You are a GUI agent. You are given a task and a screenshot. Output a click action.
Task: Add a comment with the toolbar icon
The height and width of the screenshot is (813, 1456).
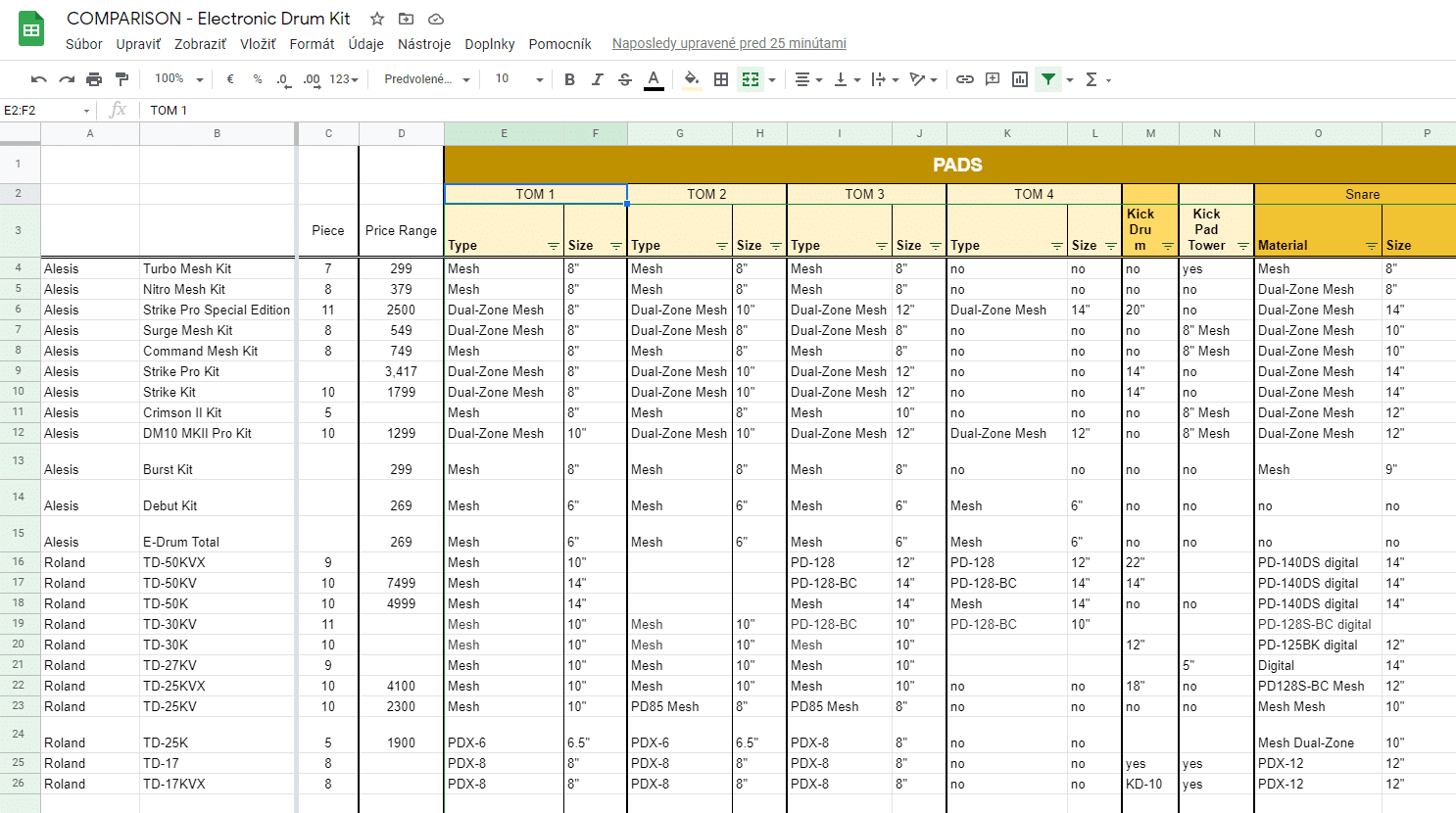click(x=993, y=79)
